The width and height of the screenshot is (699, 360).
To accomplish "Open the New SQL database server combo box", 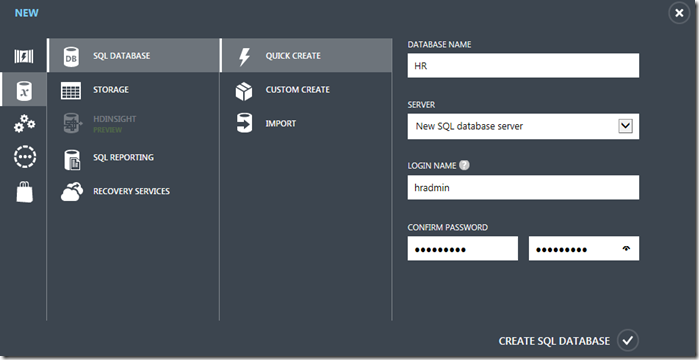I will 523,126.
